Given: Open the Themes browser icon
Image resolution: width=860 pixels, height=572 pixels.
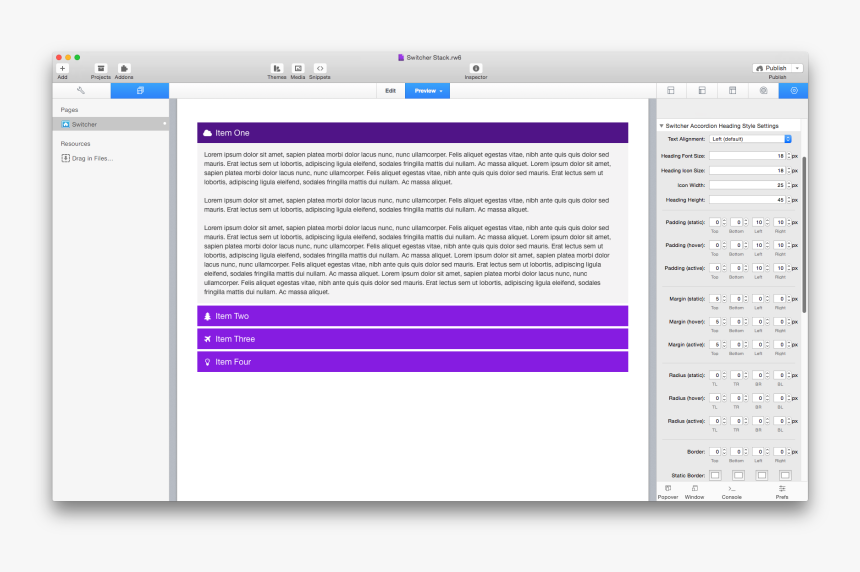Looking at the screenshot, I should coord(276,69).
